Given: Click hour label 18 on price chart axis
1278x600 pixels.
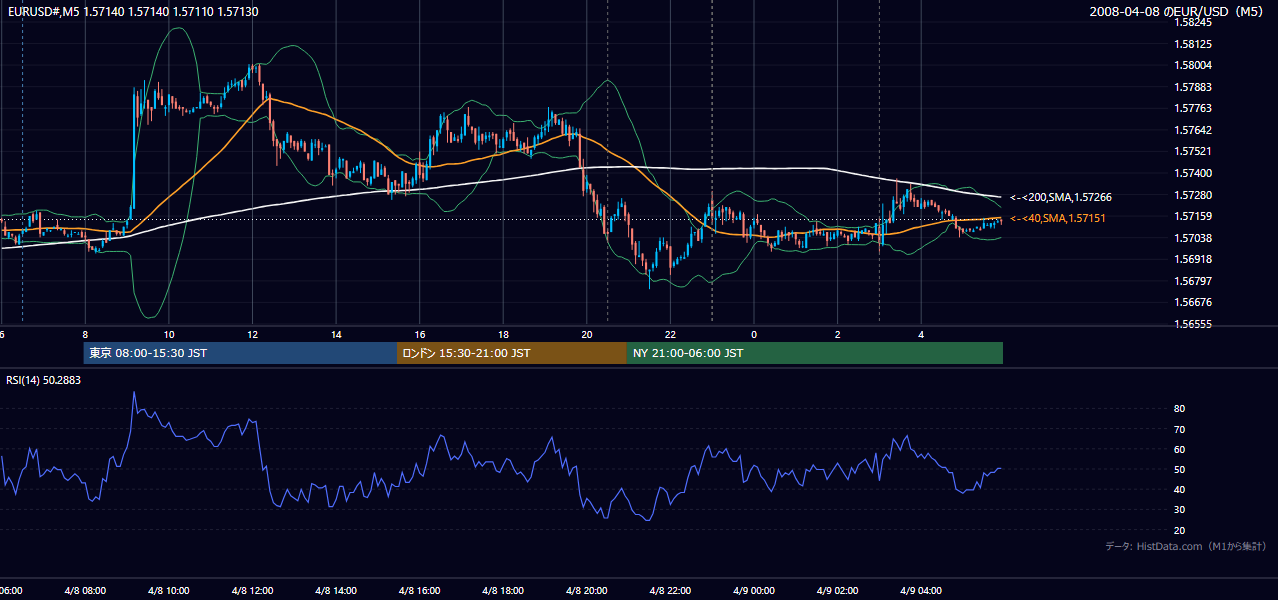Looking at the screenshot, I should click(x=503, y=334).
